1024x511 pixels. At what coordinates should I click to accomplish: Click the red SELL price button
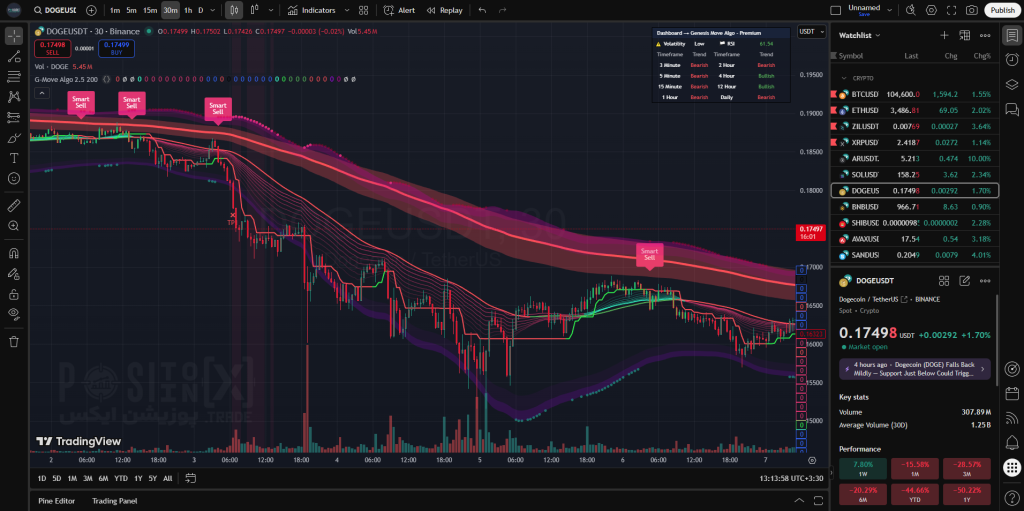(52, 47)
